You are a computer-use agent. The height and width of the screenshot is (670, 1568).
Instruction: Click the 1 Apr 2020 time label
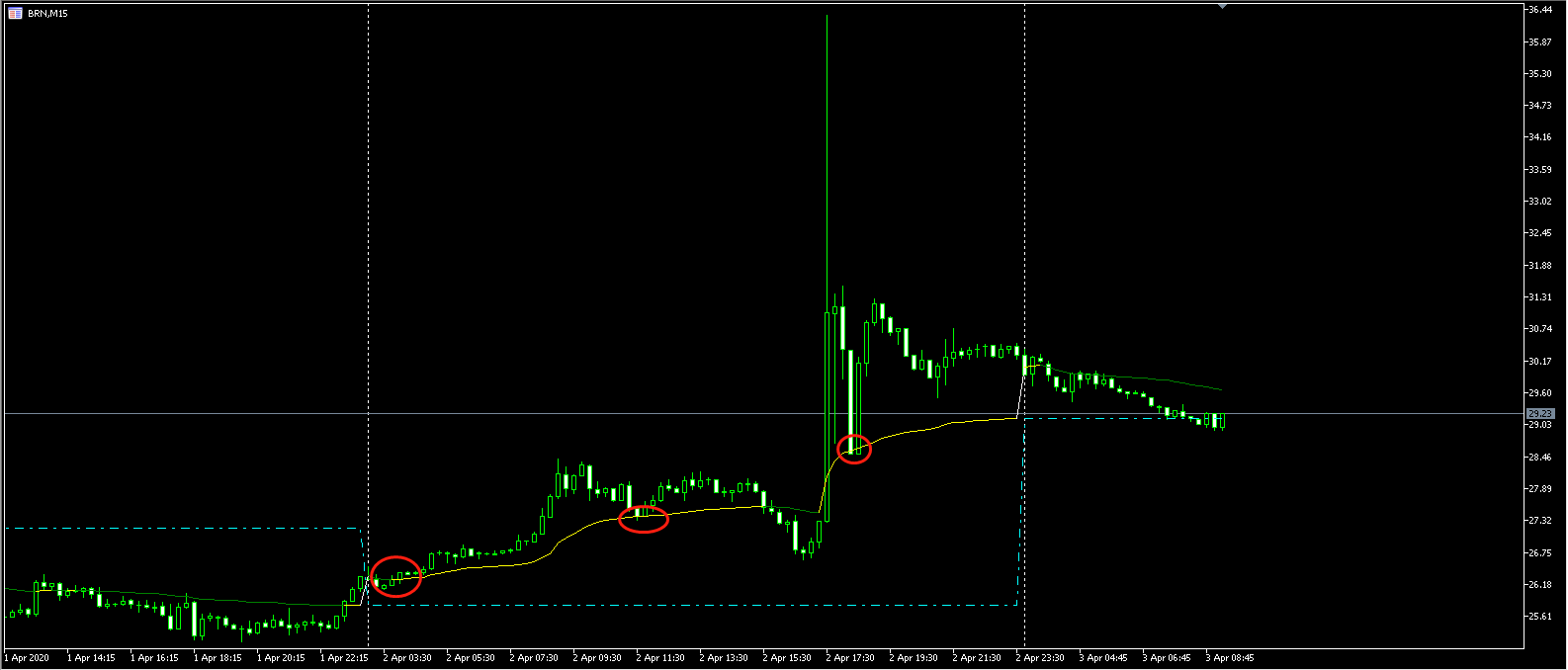27,658
